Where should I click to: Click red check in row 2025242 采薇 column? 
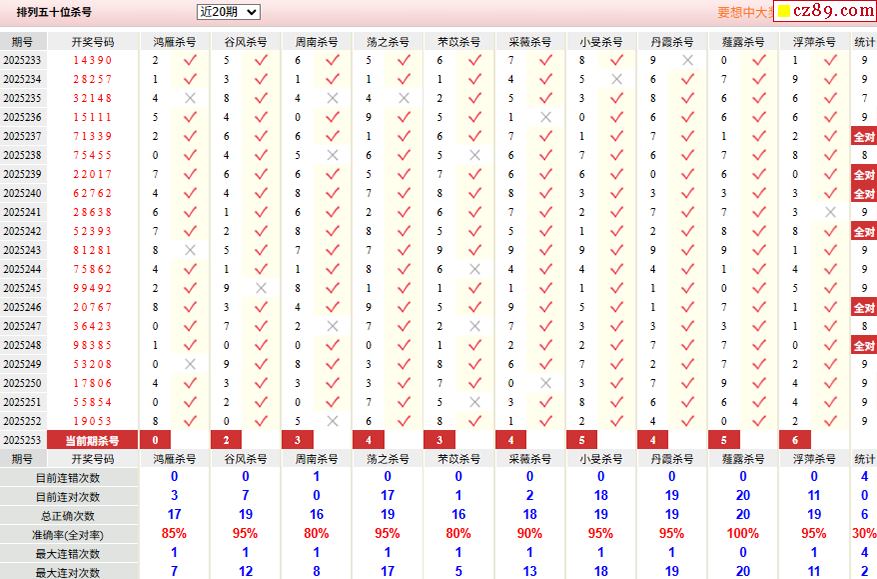point(545,231)
